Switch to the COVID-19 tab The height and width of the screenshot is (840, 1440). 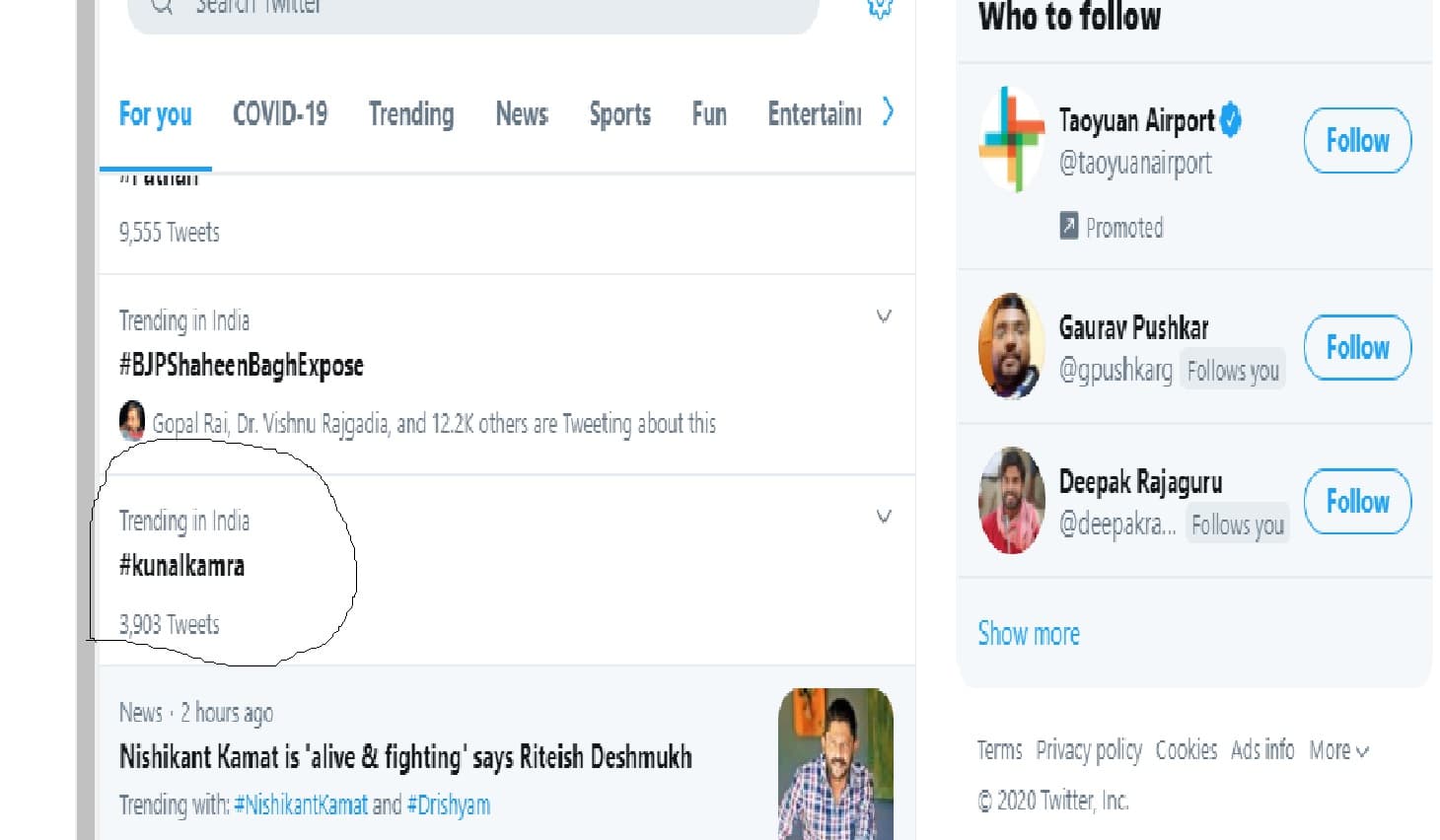(280, 114)
